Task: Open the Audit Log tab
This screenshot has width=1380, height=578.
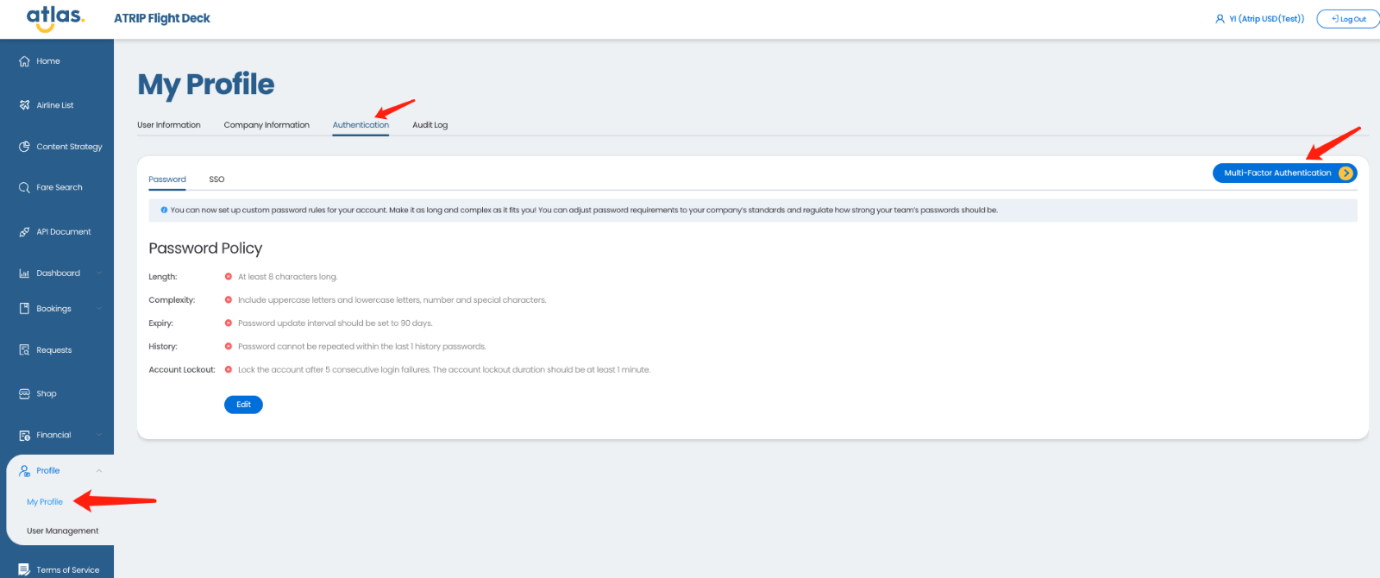Action: pos(430,125)
